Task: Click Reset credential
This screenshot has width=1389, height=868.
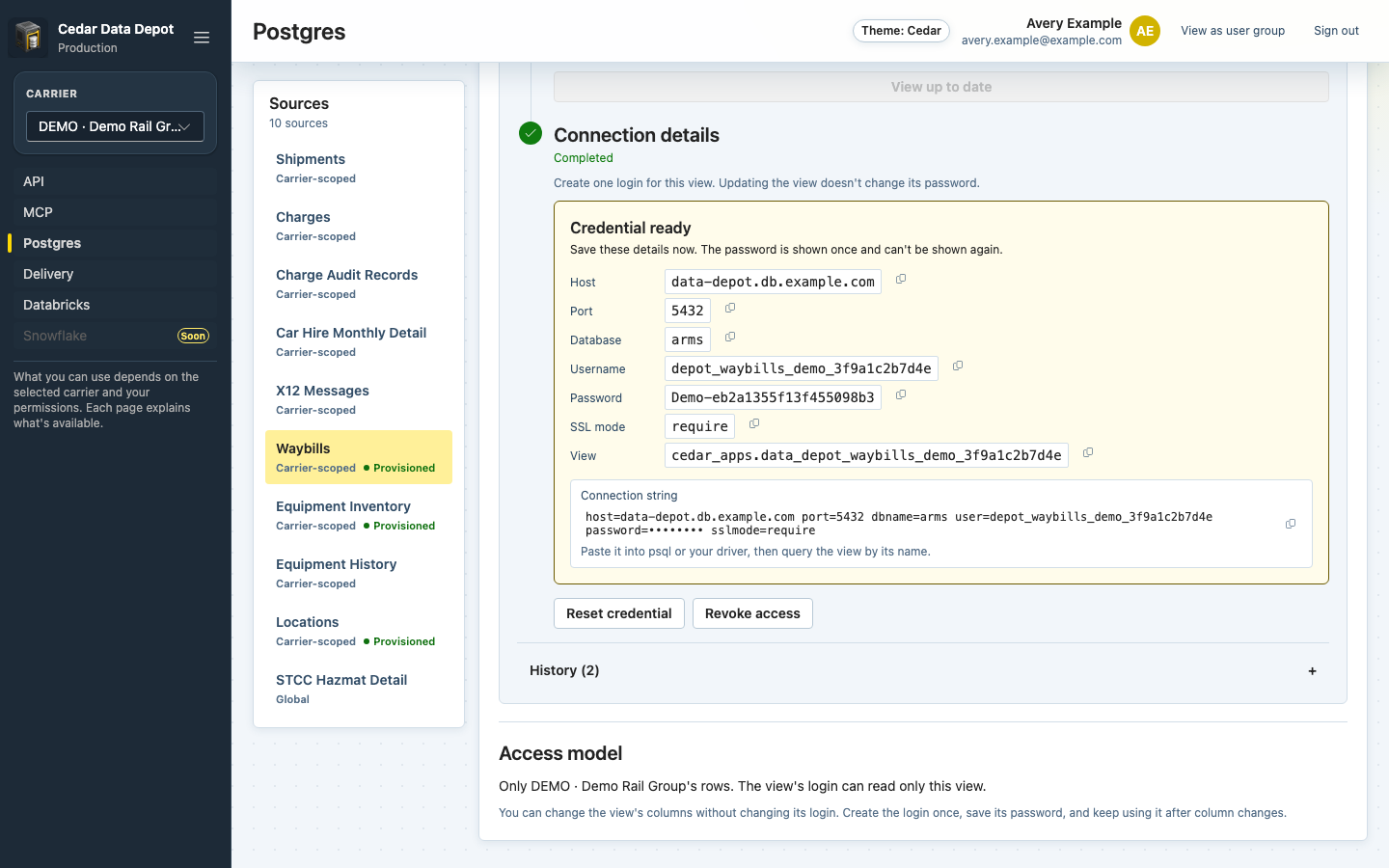Action: pyautogui.click(x=619, y=613)
